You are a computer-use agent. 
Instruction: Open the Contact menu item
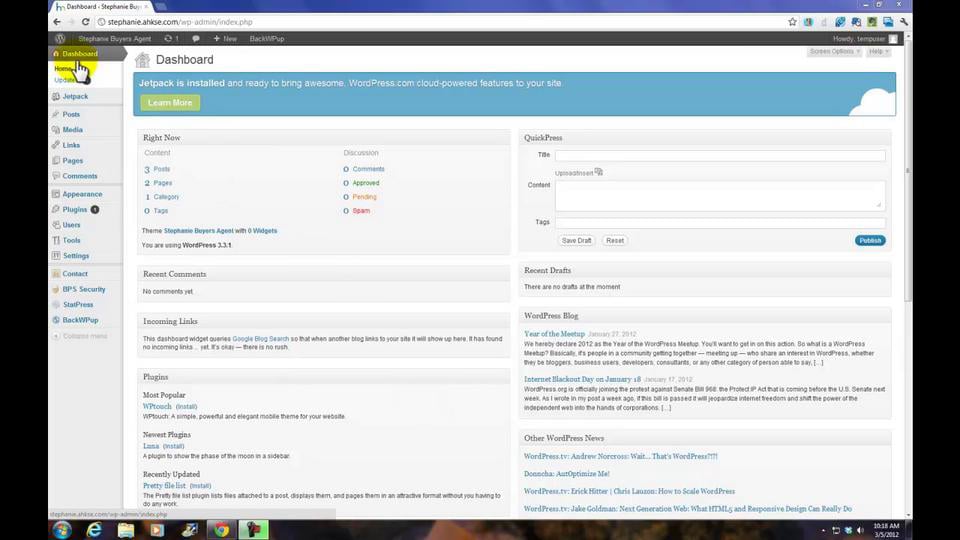tap(75, 274)
